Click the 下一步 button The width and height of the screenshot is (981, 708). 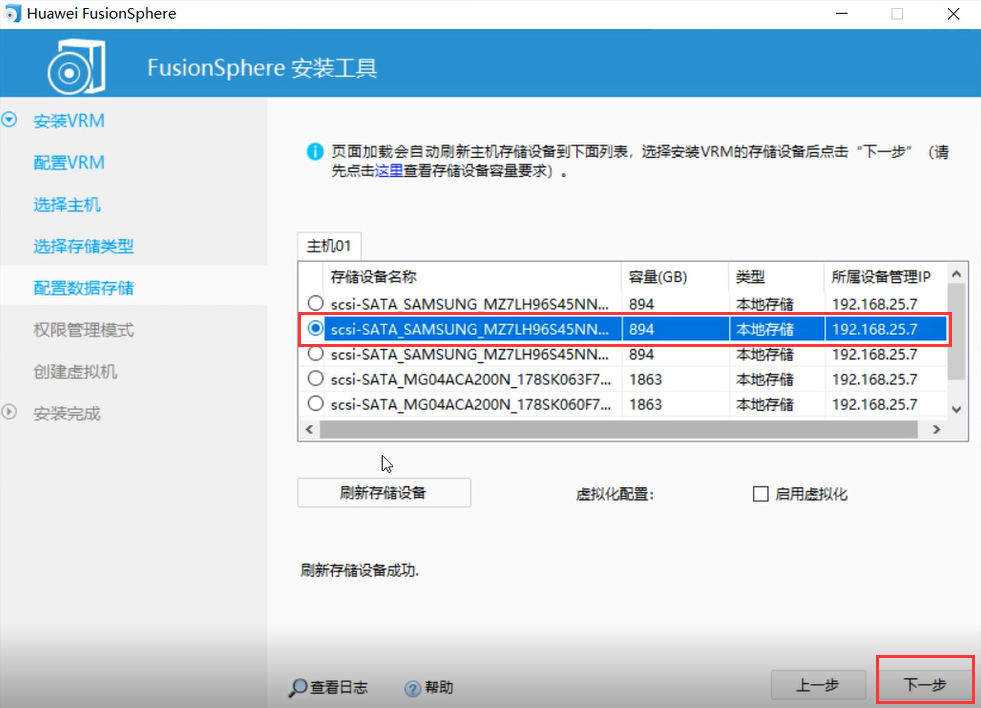click(925, 685)
